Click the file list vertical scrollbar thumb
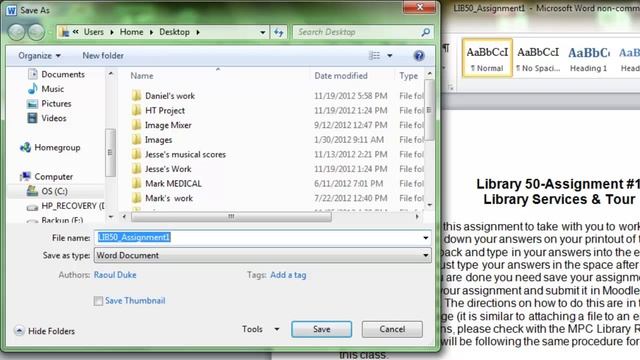Image resolution: width=640 pixels, height=360 pixels. [x=429, y=110]
